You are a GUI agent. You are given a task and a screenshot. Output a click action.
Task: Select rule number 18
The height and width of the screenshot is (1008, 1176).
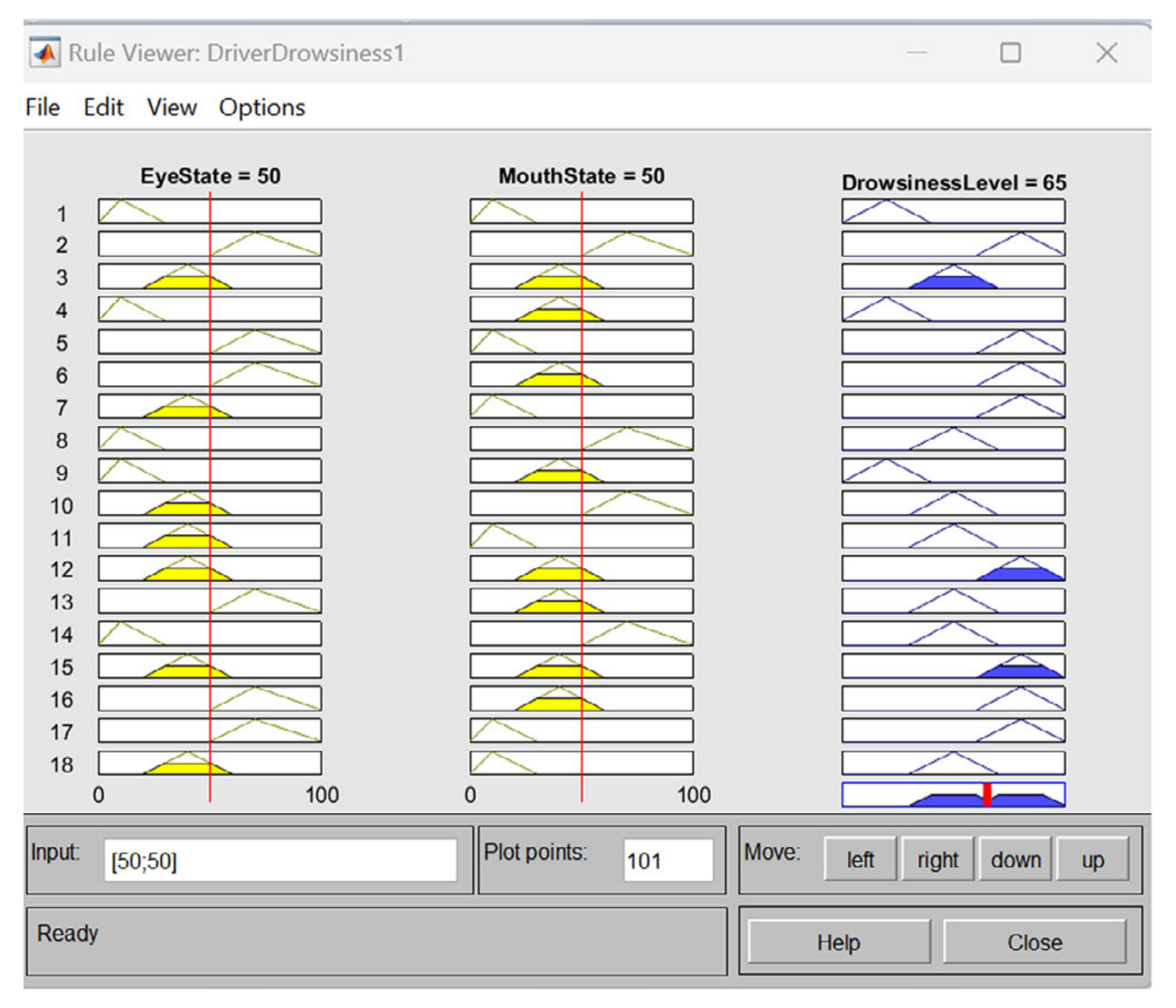pos(62,764)
